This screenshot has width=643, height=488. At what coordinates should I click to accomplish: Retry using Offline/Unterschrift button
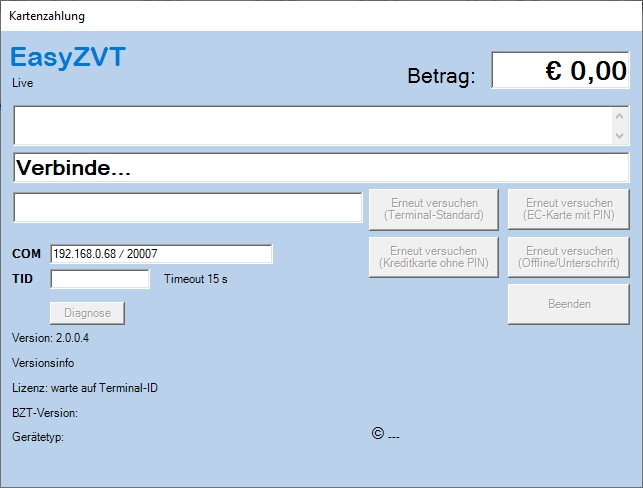tap(568, 257)
